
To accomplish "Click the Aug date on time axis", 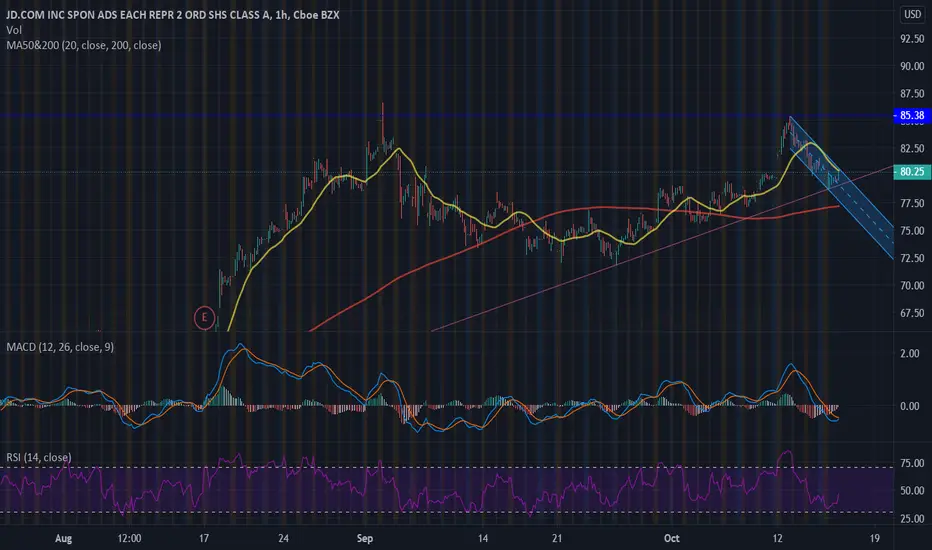I will click(63, 538).
